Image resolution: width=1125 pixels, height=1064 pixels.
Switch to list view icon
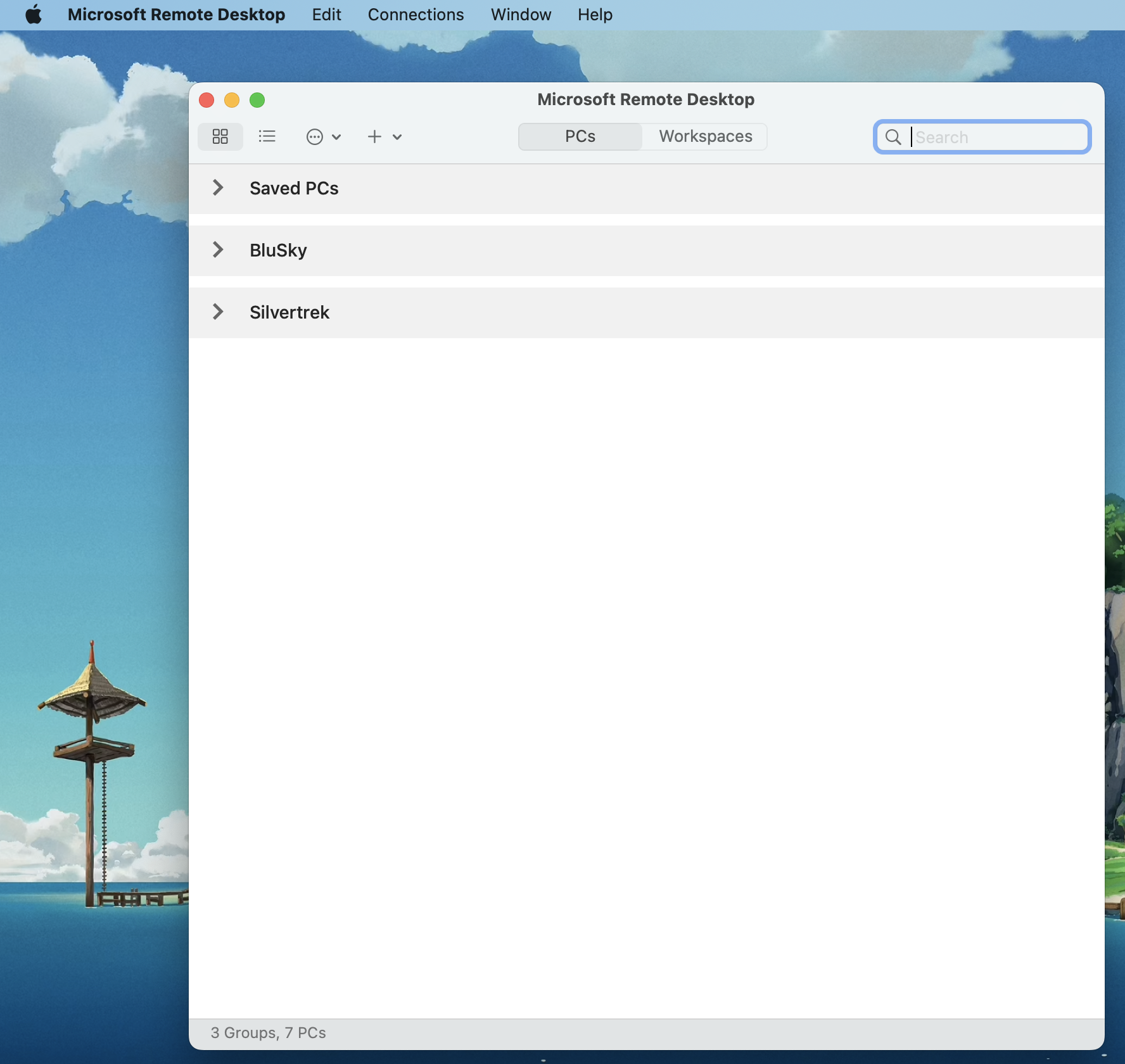click(x=267, y=136)
